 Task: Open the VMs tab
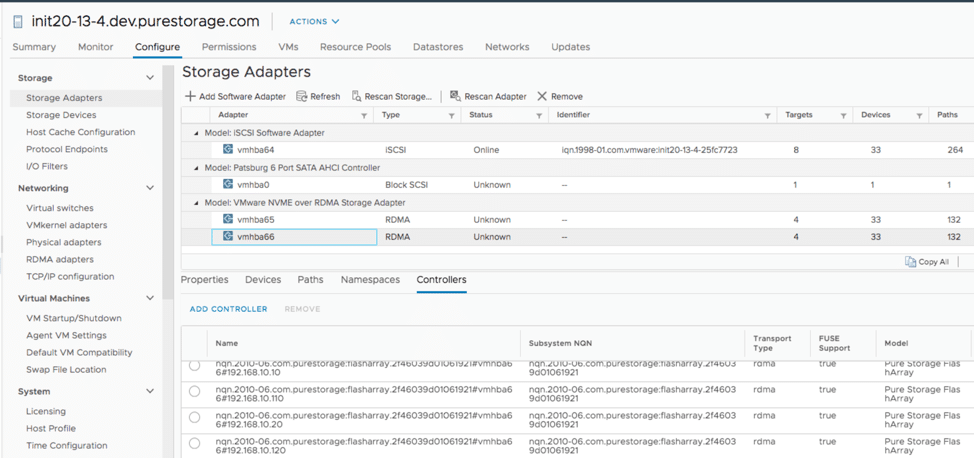288,47
